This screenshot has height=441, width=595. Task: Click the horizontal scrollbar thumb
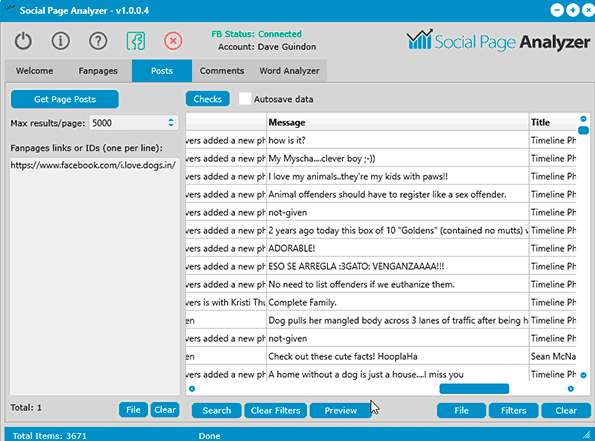474,389
